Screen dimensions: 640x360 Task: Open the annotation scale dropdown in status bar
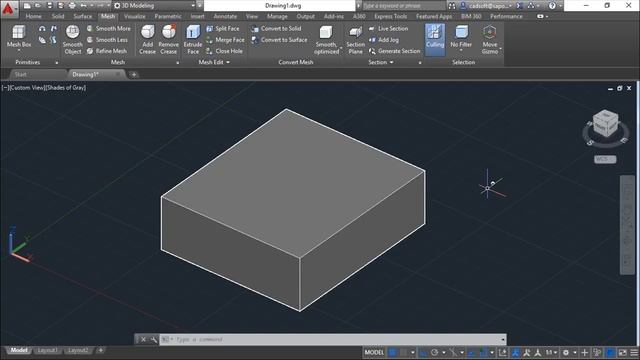[x=551, y=352]
